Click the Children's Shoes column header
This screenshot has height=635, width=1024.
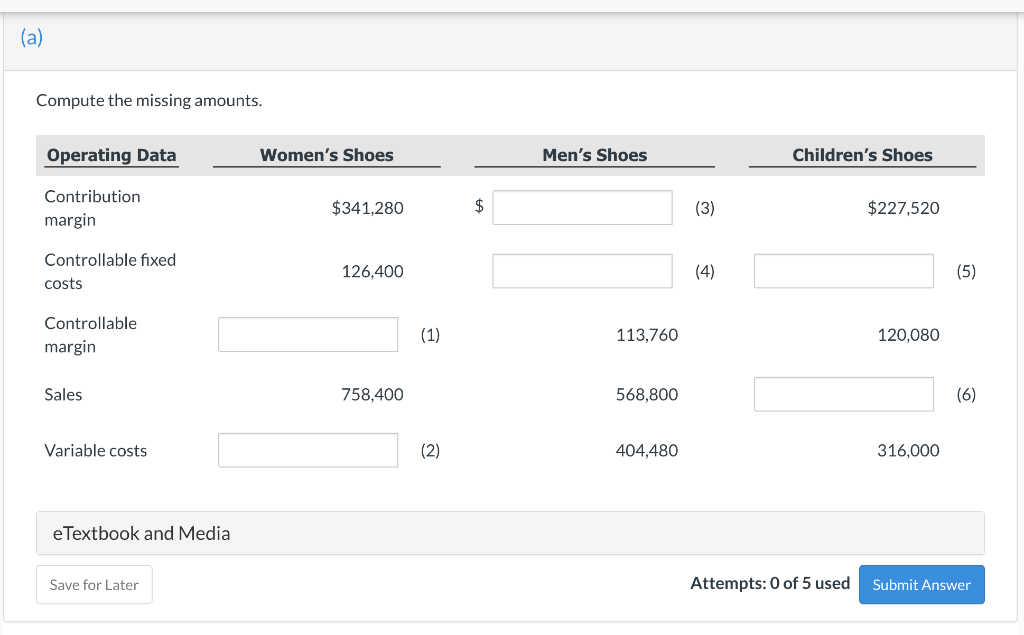tap(862, 155)
